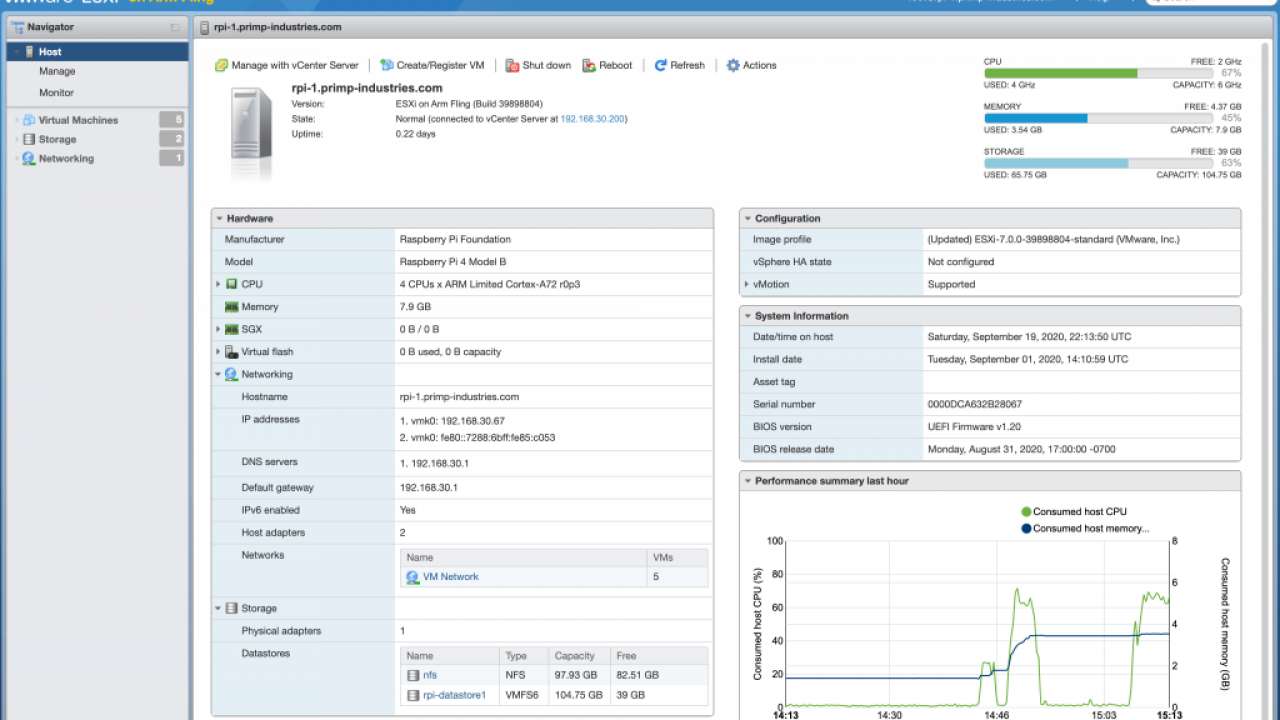
Task: Click the Storage count badge 2
Action: [172, 139]
